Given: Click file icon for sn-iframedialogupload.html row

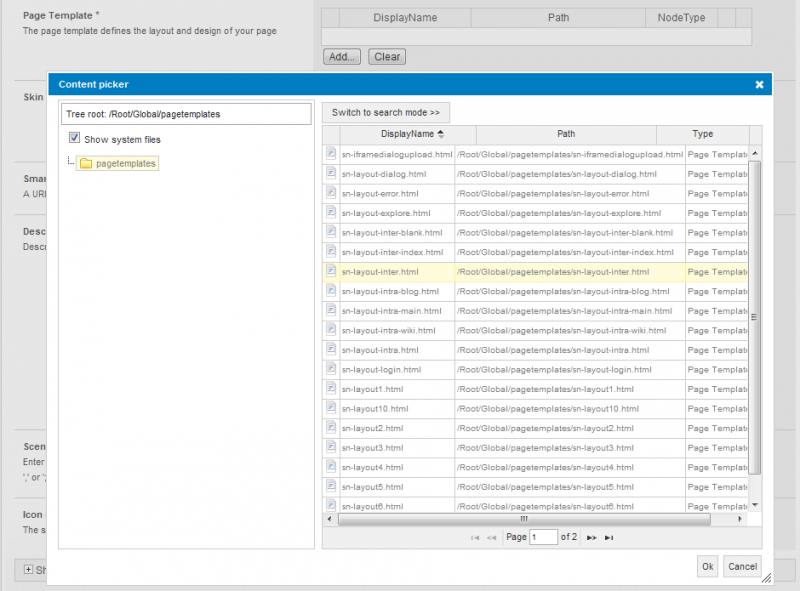Looking at the screenshot, I should 331,153.
